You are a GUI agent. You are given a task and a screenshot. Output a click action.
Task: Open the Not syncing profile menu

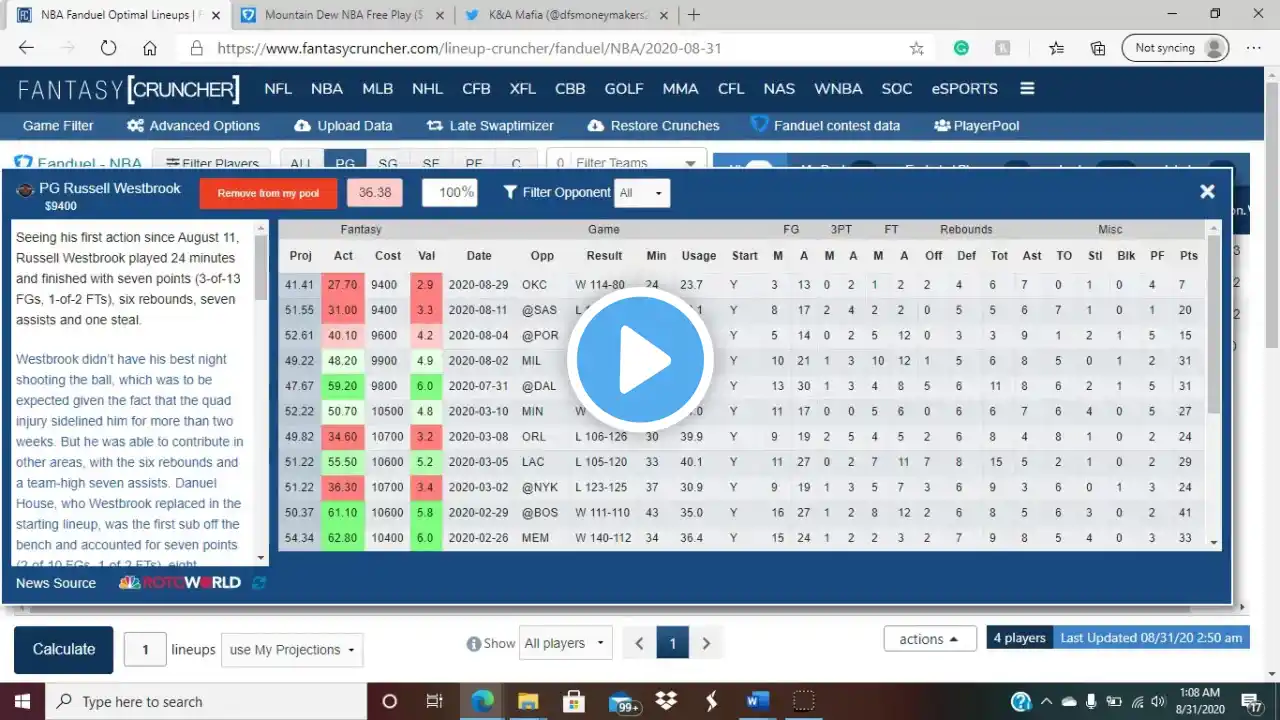coord(1175,48)
